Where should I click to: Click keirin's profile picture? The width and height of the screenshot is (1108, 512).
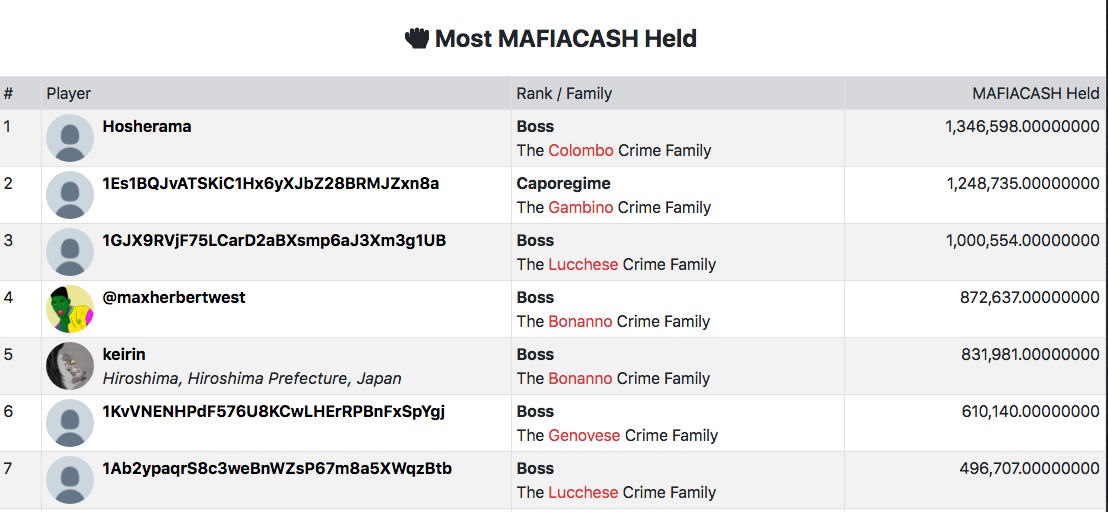click(70, 366)
